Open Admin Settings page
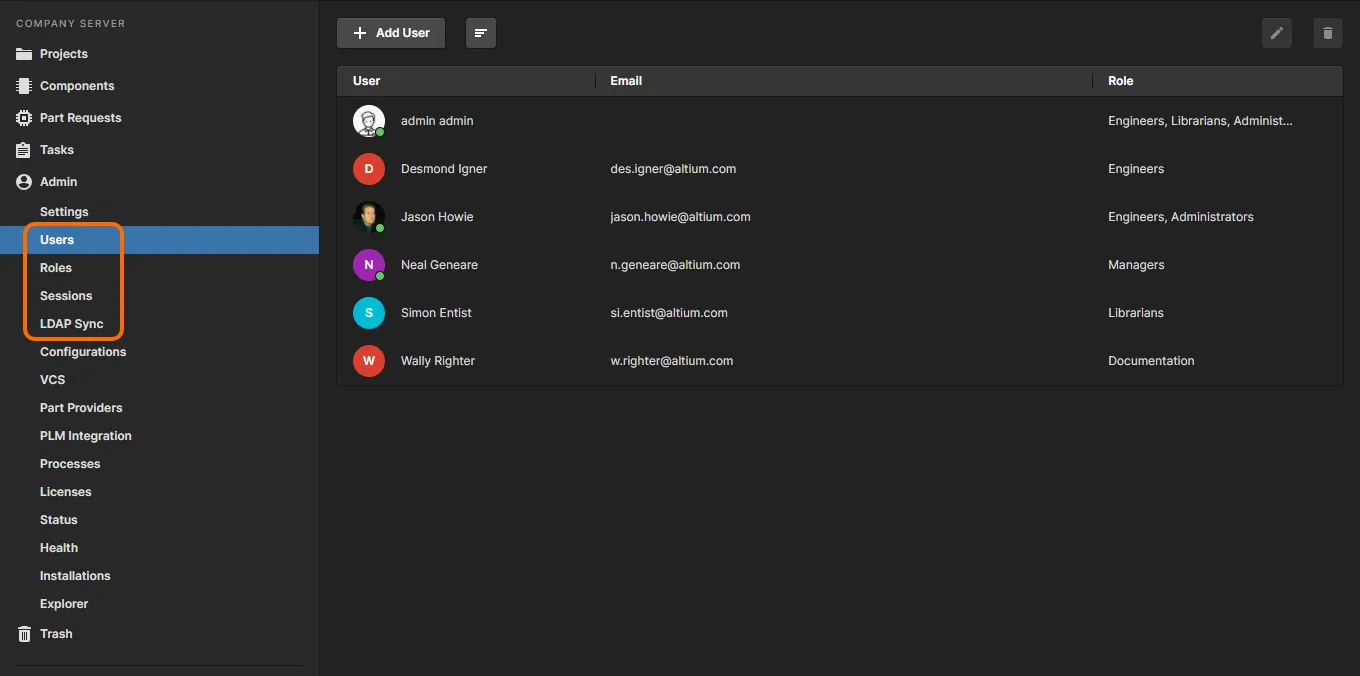The image size is (1360, 676). (64, 212)
